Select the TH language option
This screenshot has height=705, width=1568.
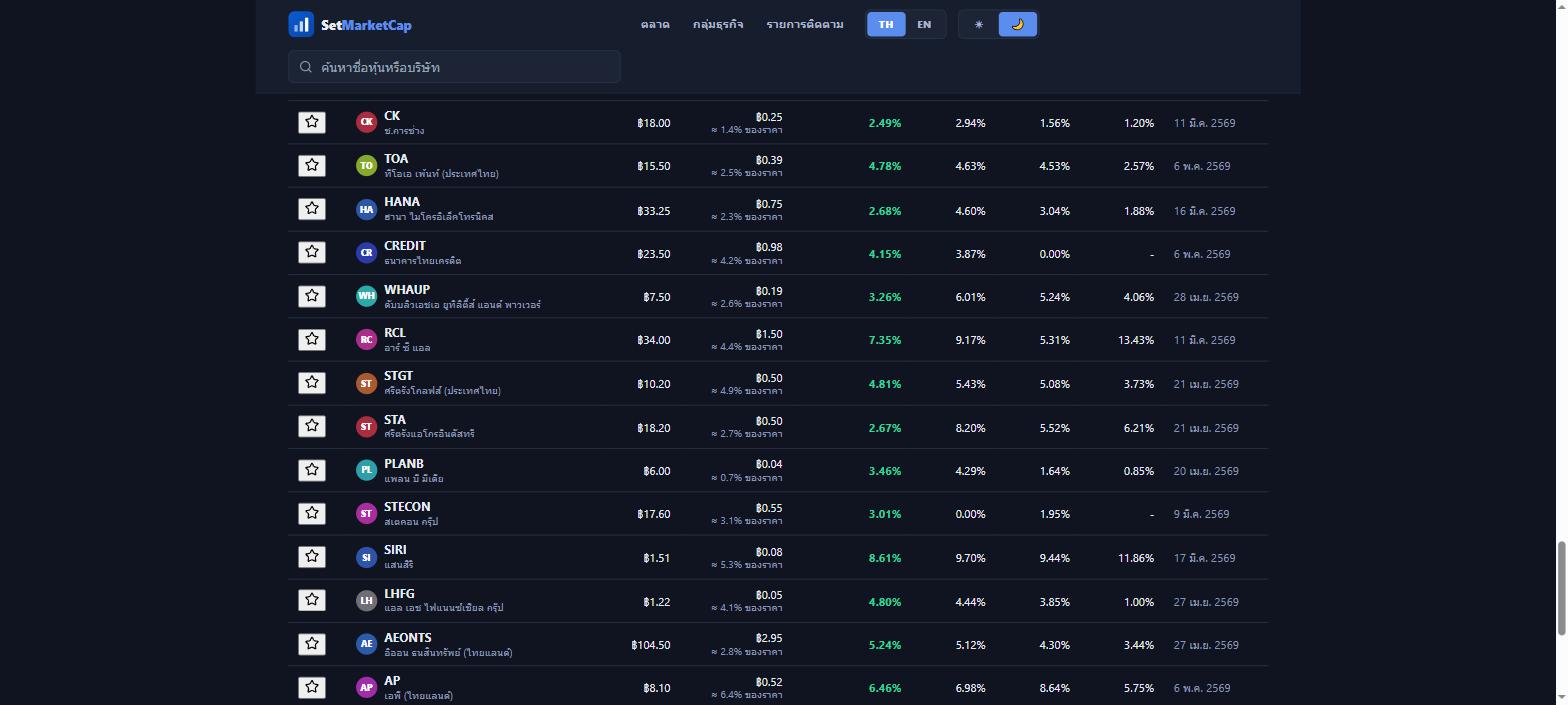[x=886, y=24]
